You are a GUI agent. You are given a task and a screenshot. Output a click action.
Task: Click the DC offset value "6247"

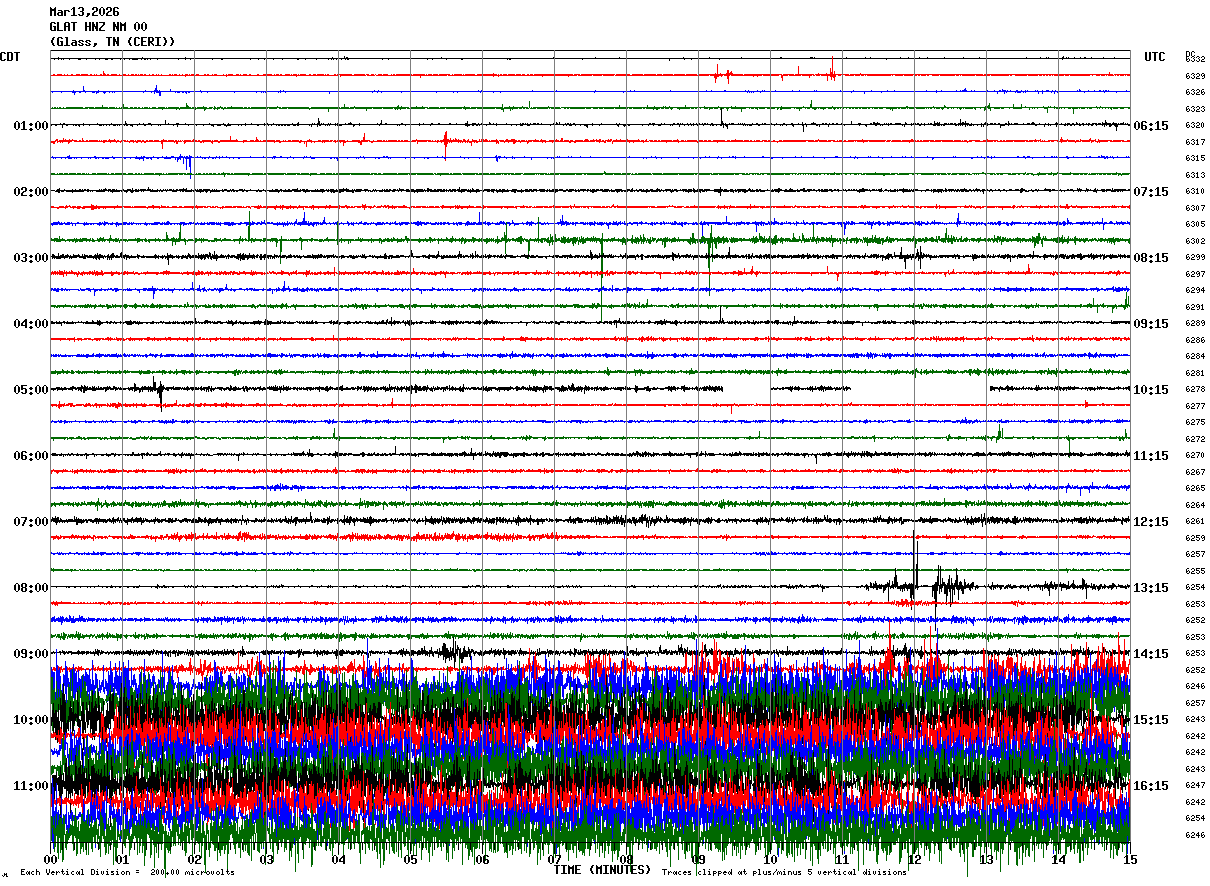tap(1195, 785)
